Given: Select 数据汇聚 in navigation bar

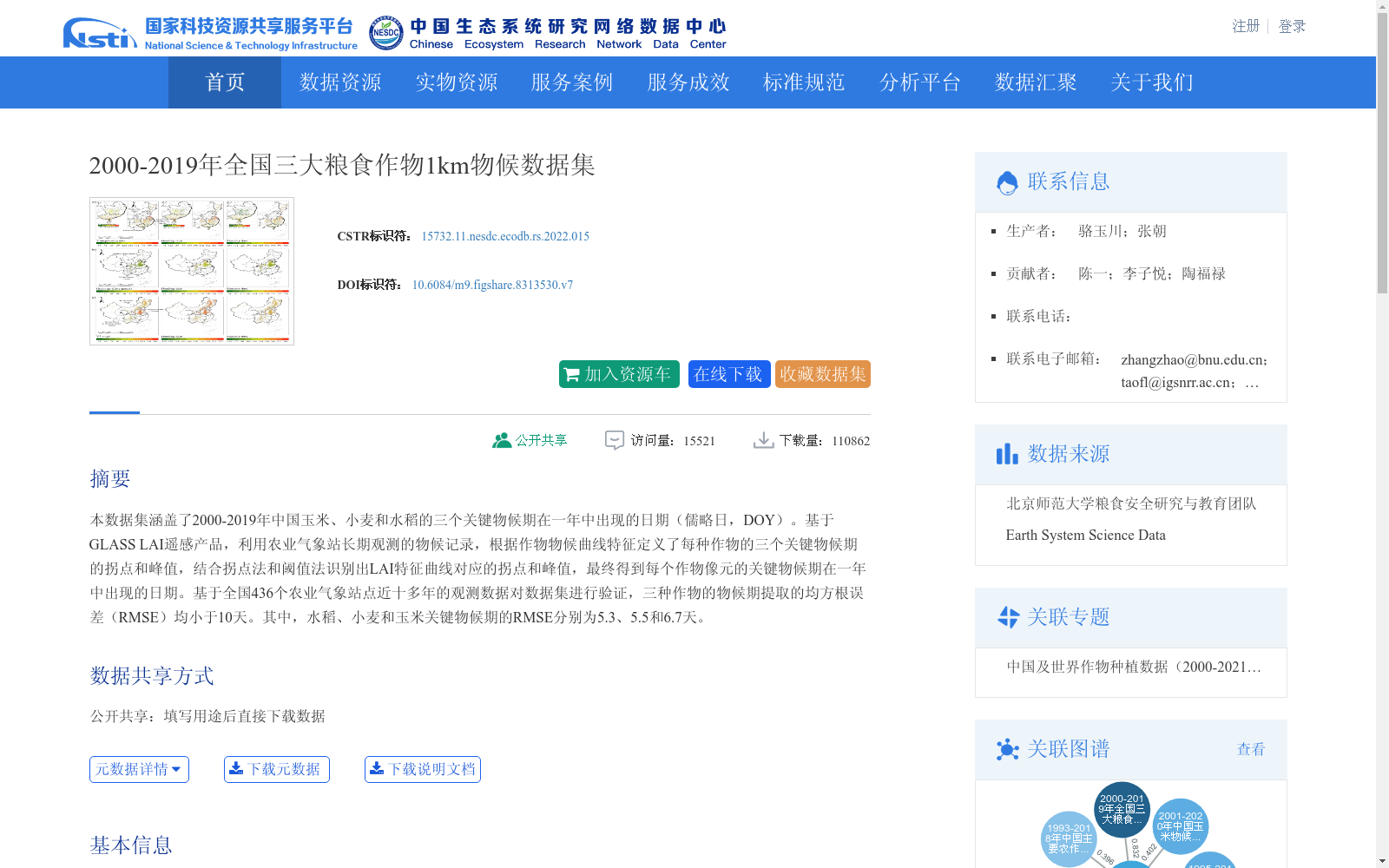Looking at the screenshot, I should tap(1036, 82).
